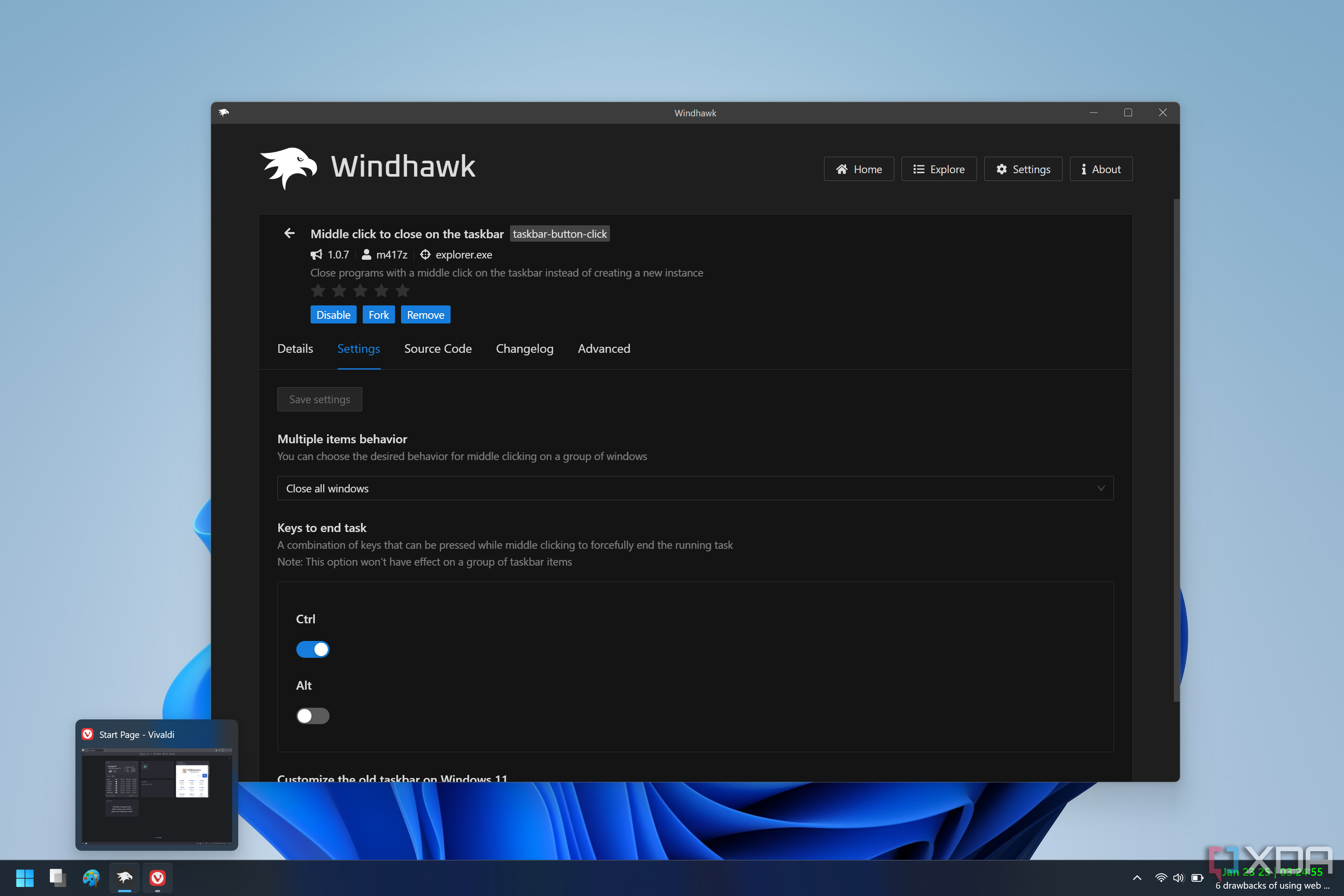Expand the Multiple items behavior dropdown
Viewport: 1344px width, 896px height.
tap(693, 488)
